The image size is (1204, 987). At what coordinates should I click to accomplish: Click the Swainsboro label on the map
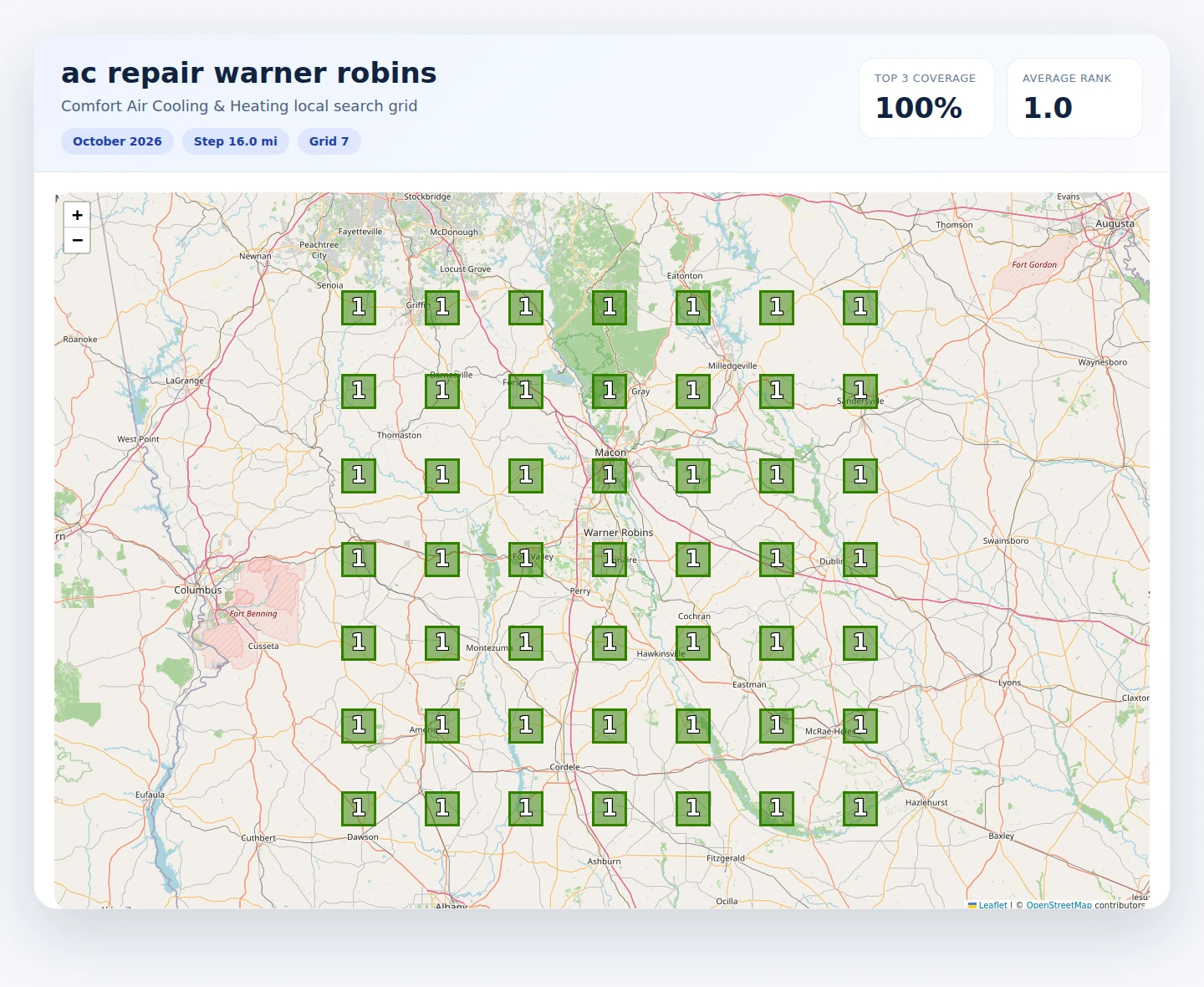[x=1006, y=541]
